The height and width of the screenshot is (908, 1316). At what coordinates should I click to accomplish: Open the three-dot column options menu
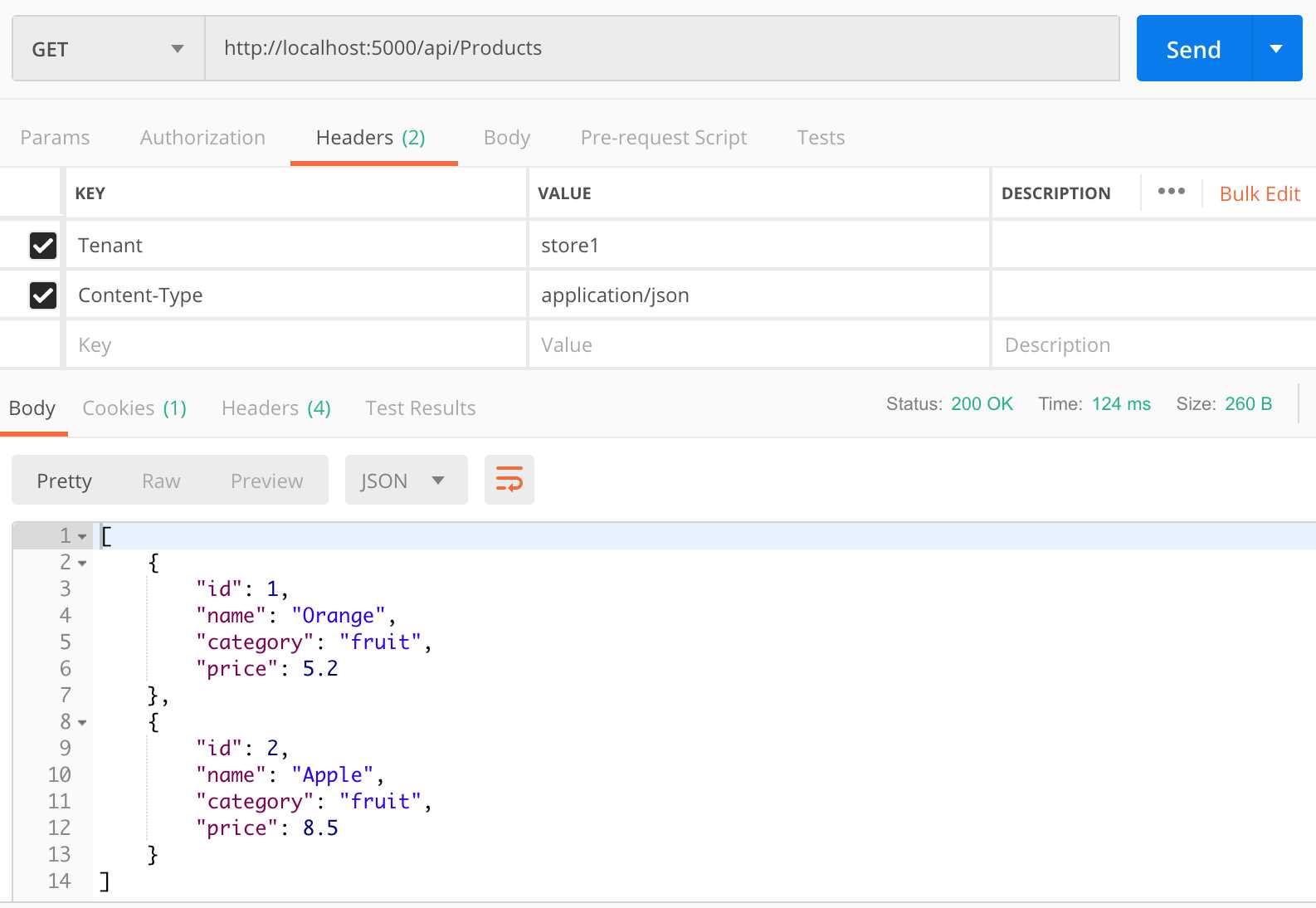click(1172, 192)
